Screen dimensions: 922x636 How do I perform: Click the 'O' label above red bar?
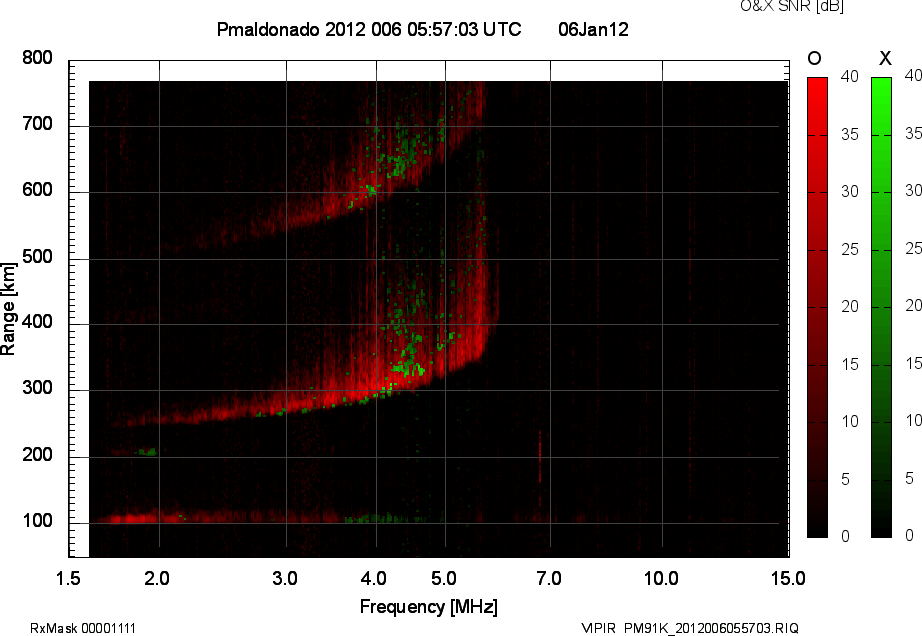814,58
